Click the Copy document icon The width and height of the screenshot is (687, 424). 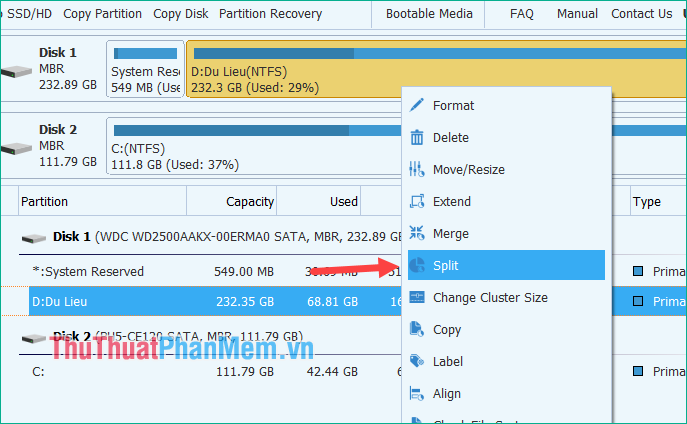pos(417,329)
